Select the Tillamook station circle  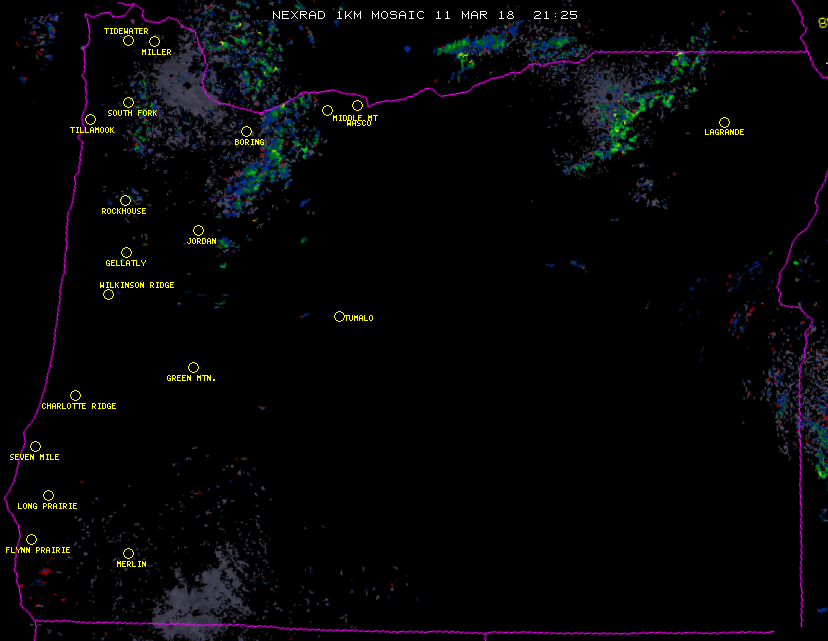click(90, 120)
